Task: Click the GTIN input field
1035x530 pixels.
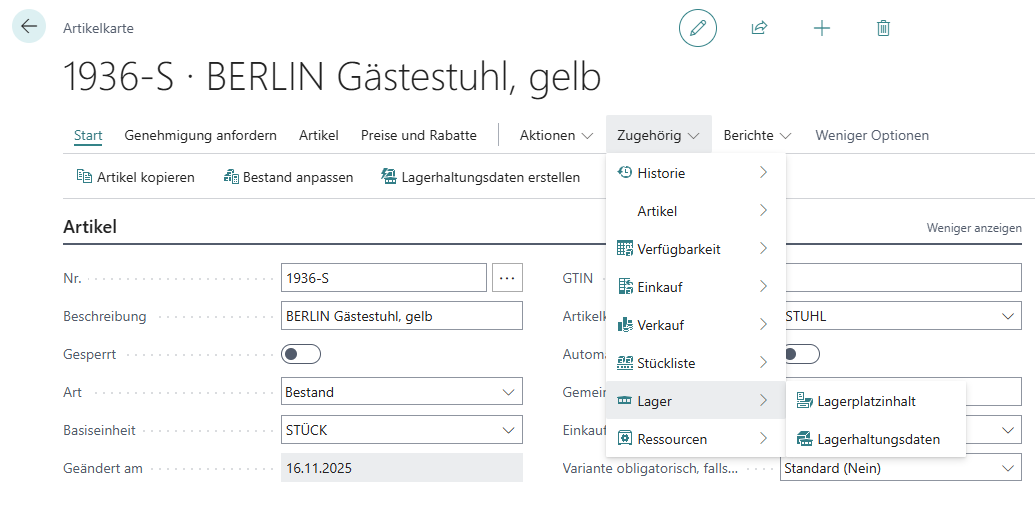Action: click(901, 278)
